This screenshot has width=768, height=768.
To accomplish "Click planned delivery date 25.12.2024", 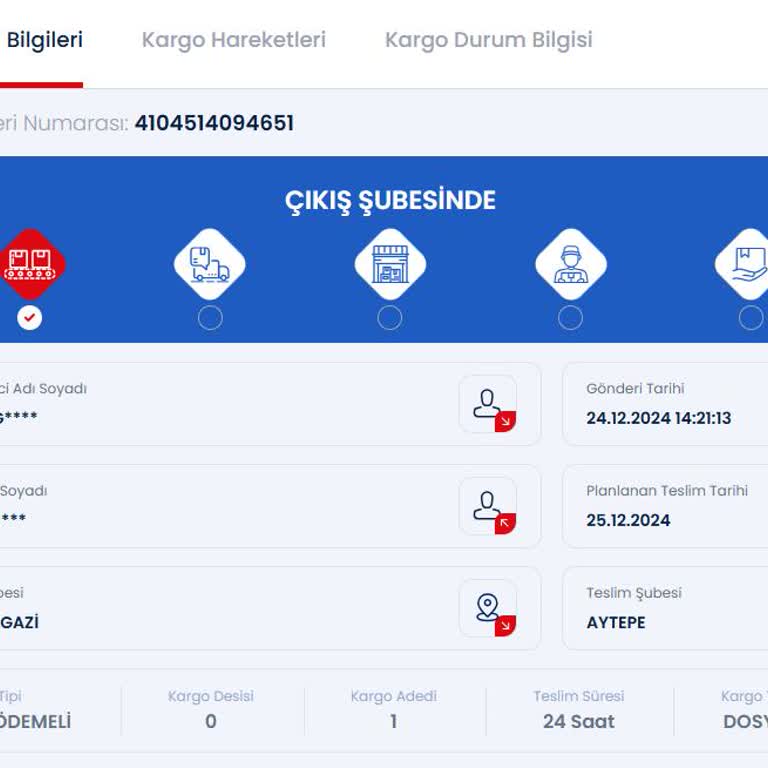I will tap(628, 520).
